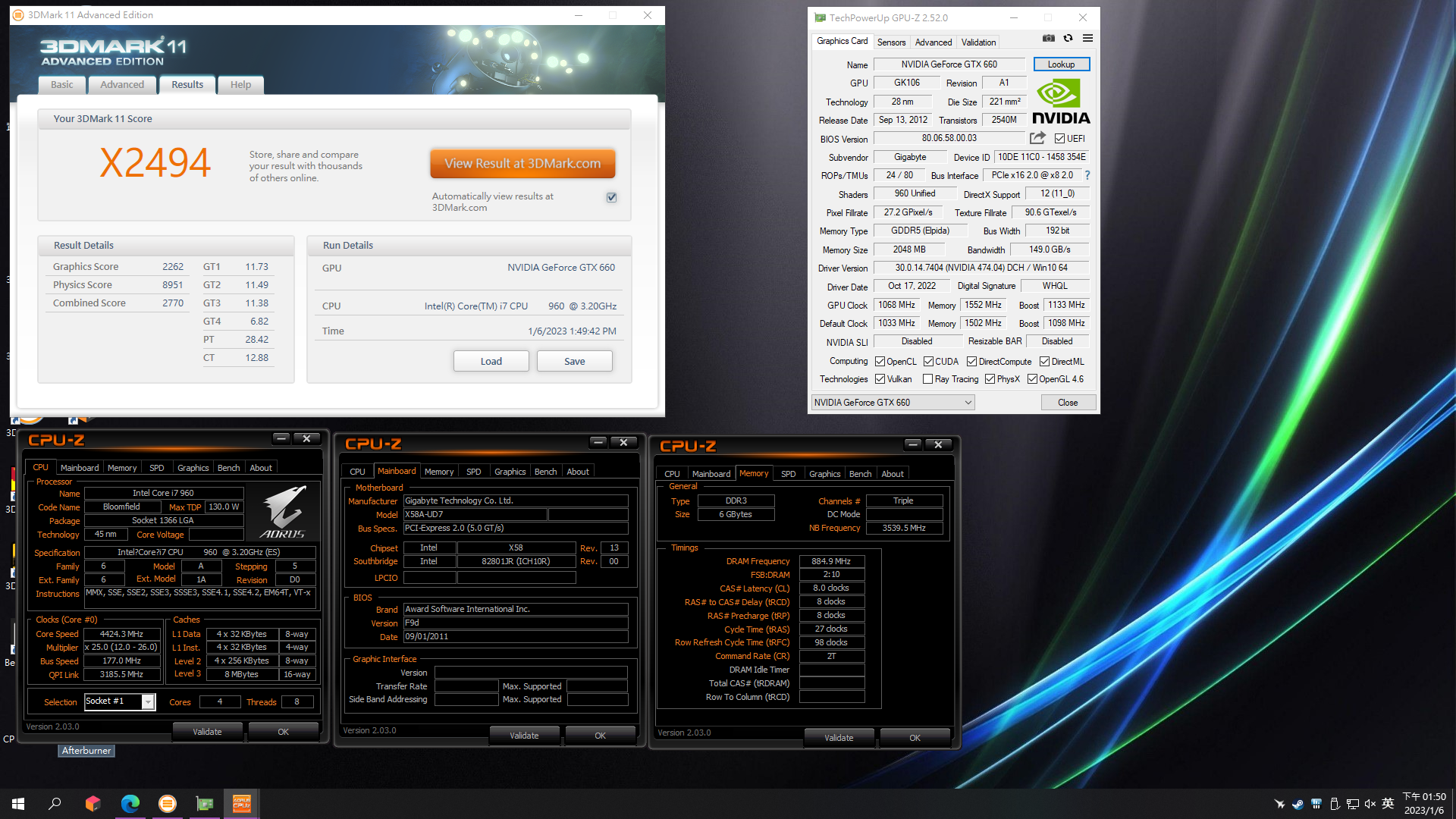Open Bench tab in CPU-Z Mainboard window
Screen dimensions: 1456x819
(545, 472)
